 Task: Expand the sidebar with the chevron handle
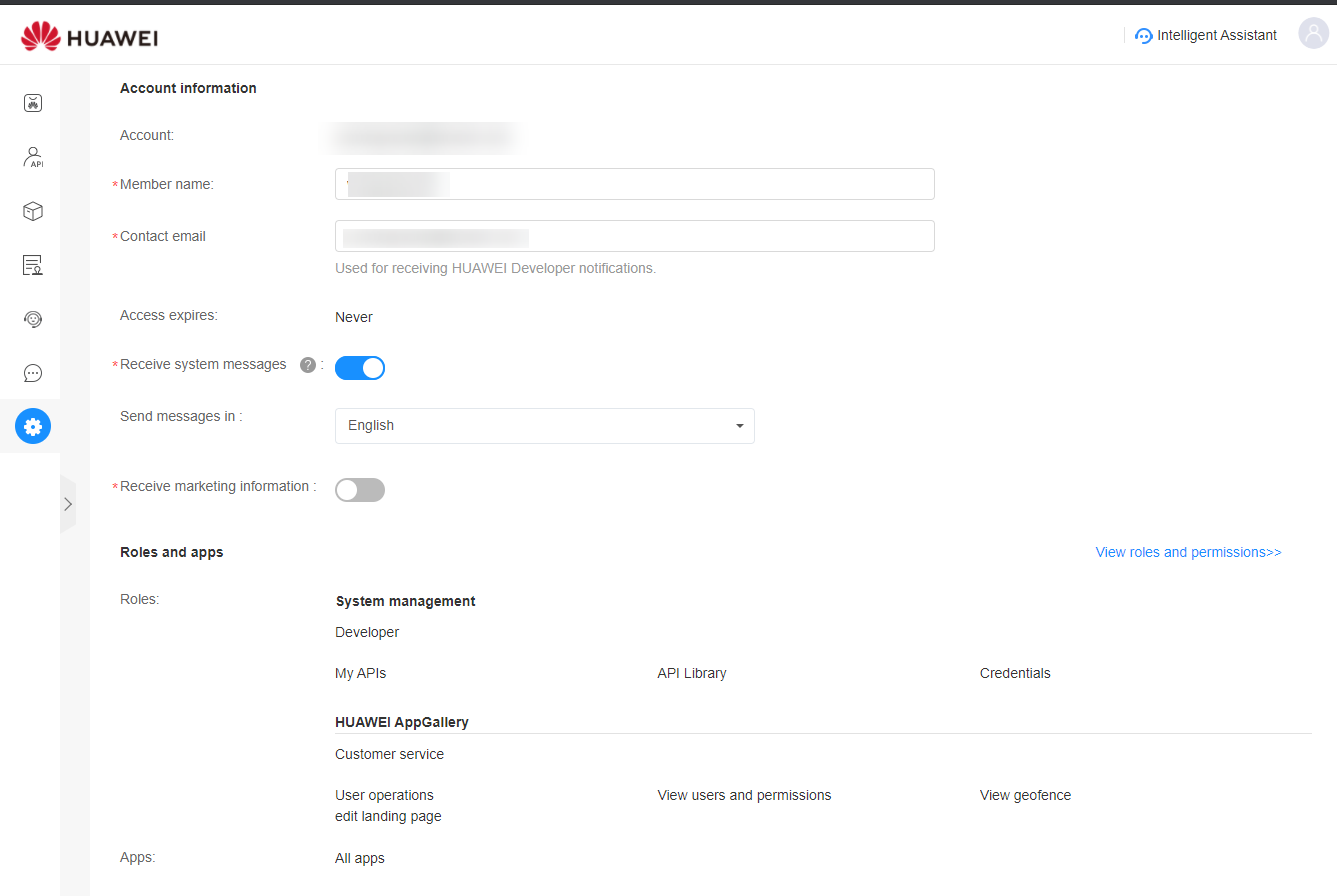68,504
